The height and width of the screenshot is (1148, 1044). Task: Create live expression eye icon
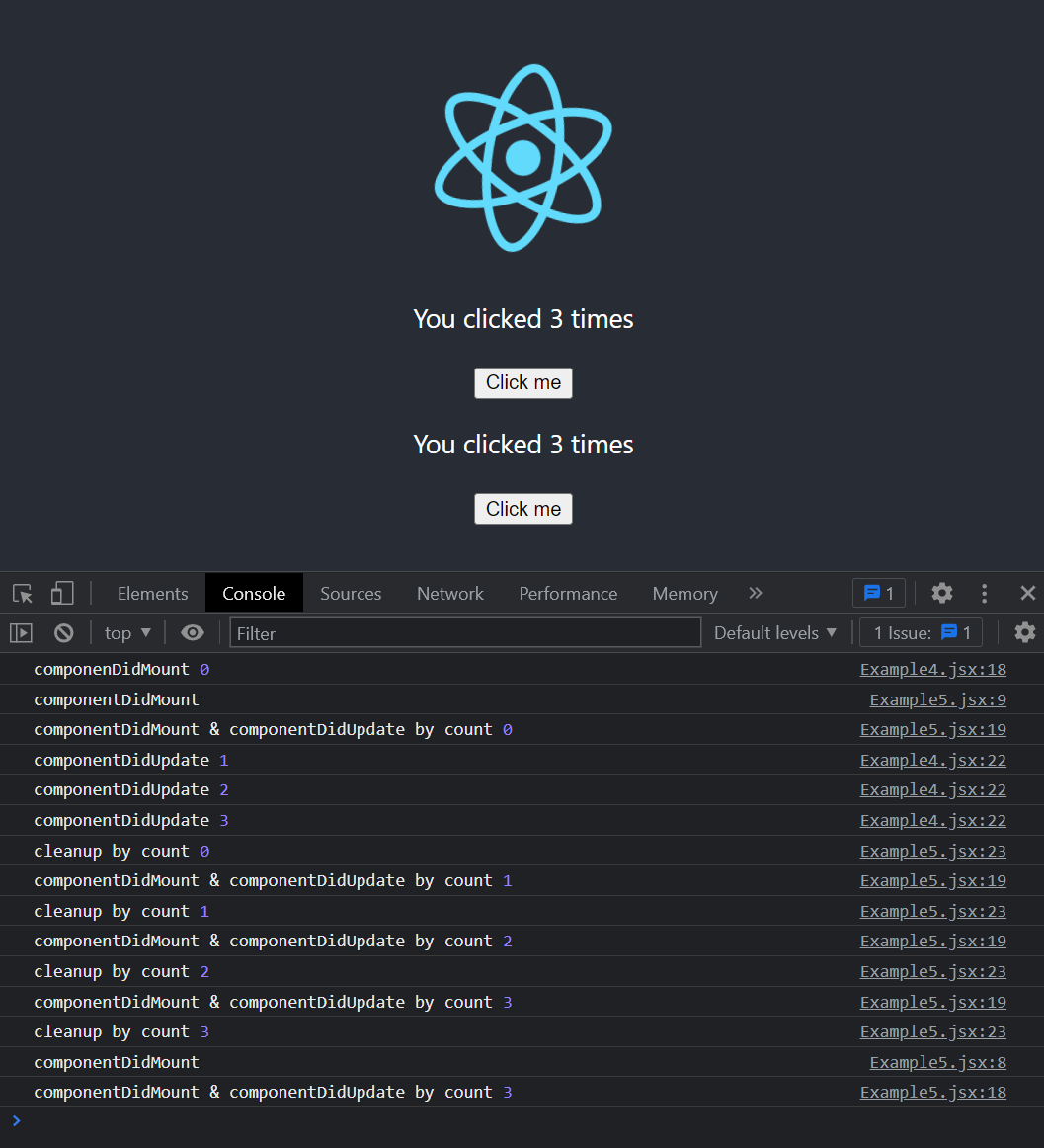193,632
